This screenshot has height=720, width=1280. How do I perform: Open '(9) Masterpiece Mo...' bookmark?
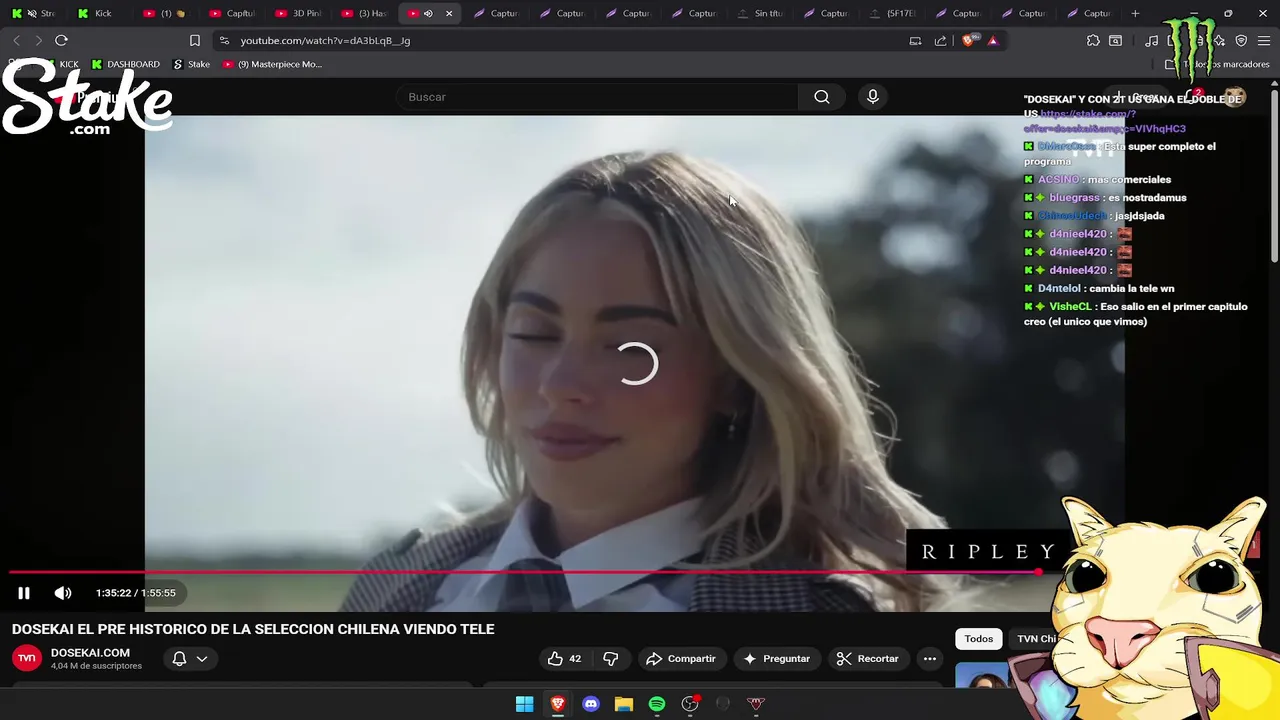272,64
